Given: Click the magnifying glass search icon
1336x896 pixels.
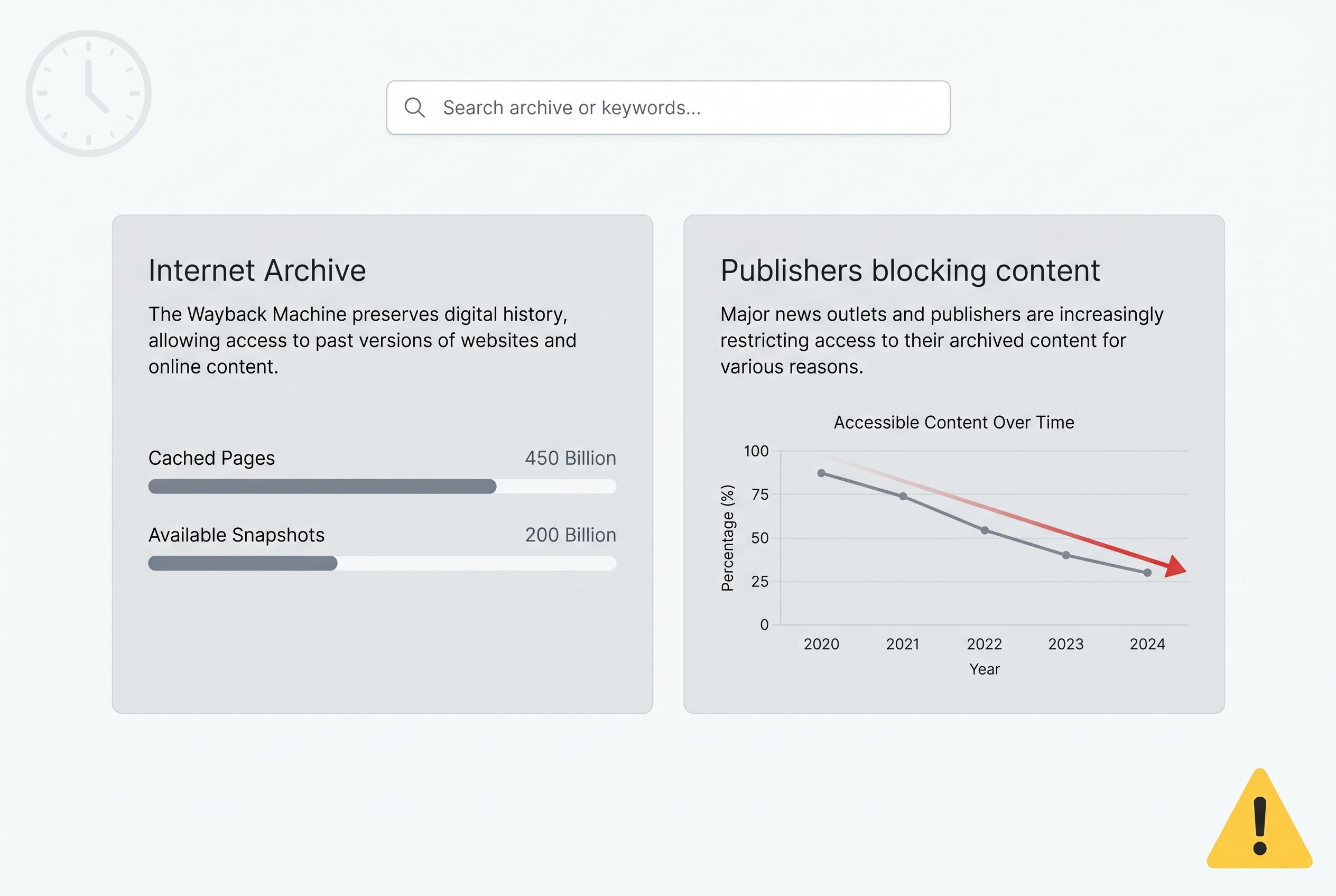Looking at the screenshot, I should click(x=415, y=107).
